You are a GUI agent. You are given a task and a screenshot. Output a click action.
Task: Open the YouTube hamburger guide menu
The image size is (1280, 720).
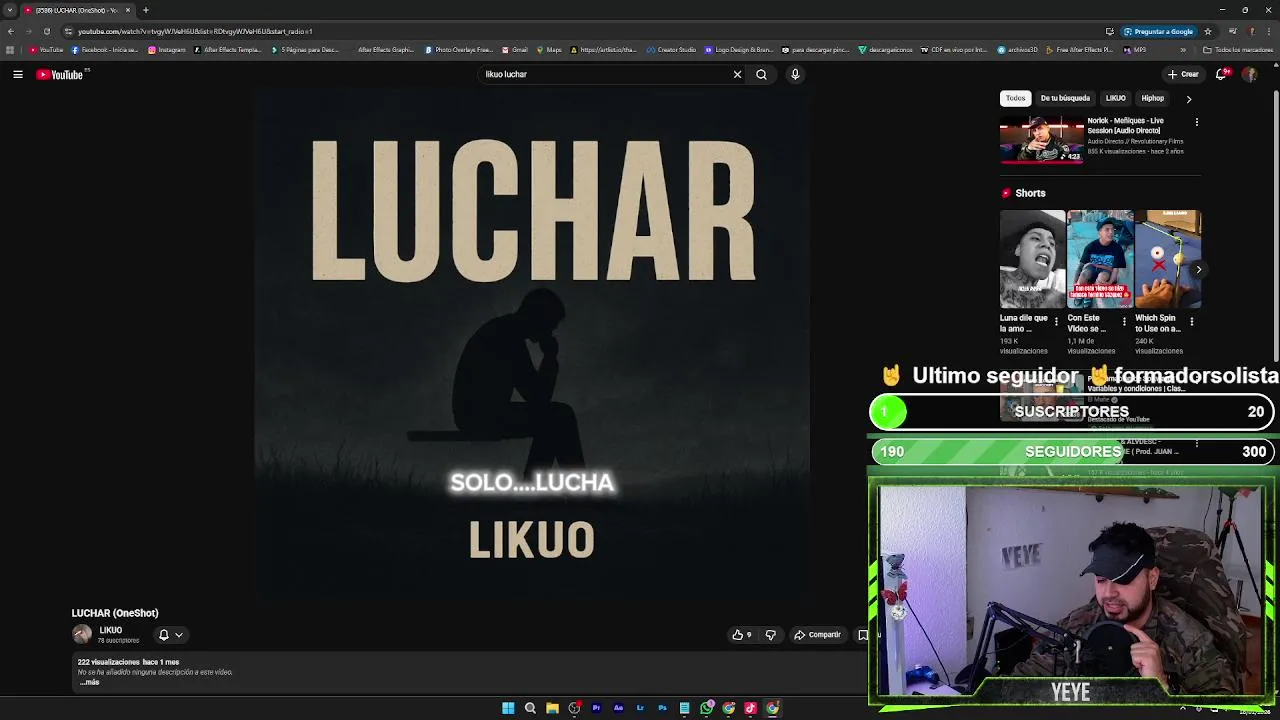[18, 74]
